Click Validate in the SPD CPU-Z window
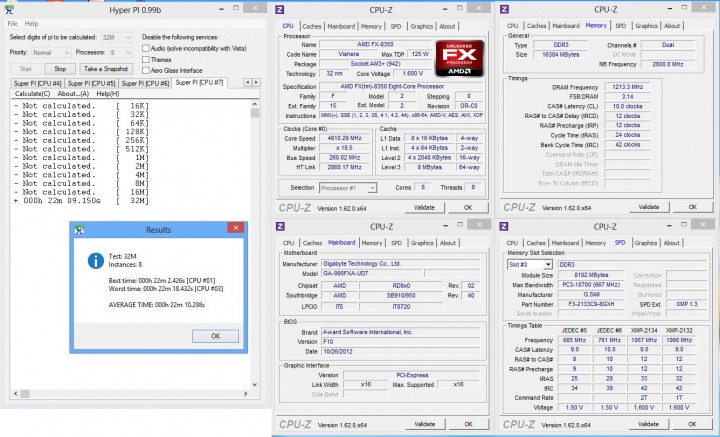This screenshot has height=437, width=720. click(x=648, y=424)
